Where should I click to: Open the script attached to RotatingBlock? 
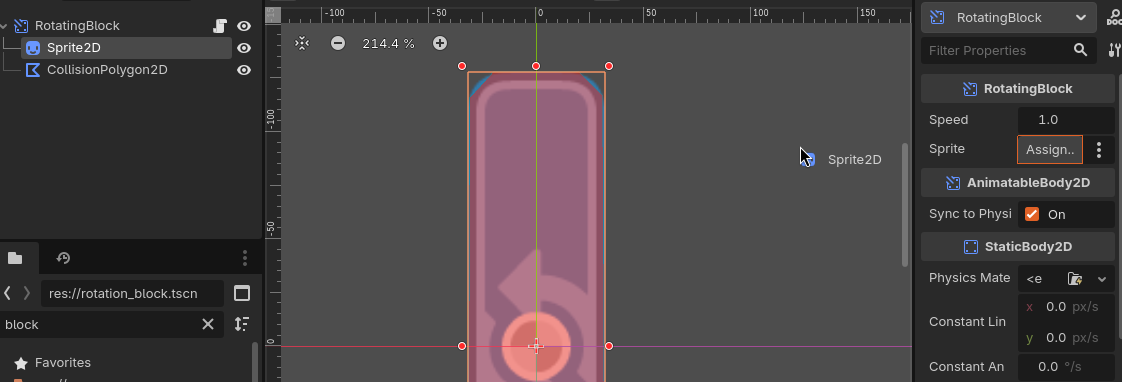220,26
